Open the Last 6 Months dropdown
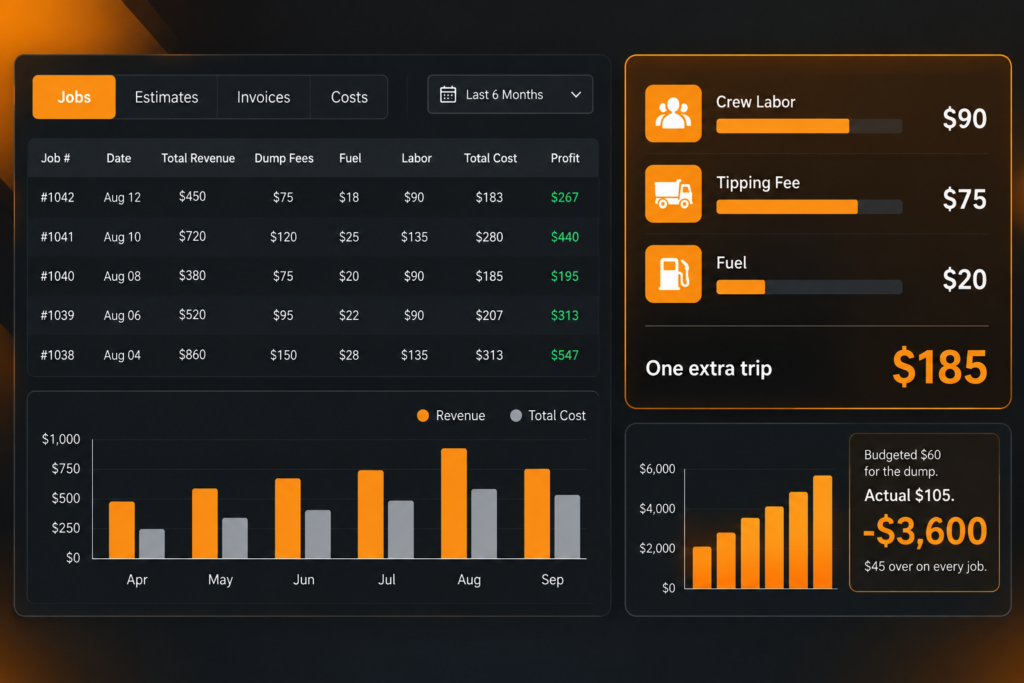The image size is (1024, 683). click(x=510, y=95)
